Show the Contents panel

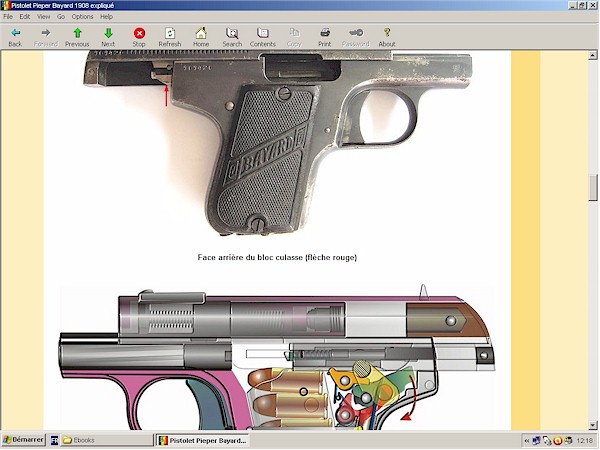(x=263, y=37)
